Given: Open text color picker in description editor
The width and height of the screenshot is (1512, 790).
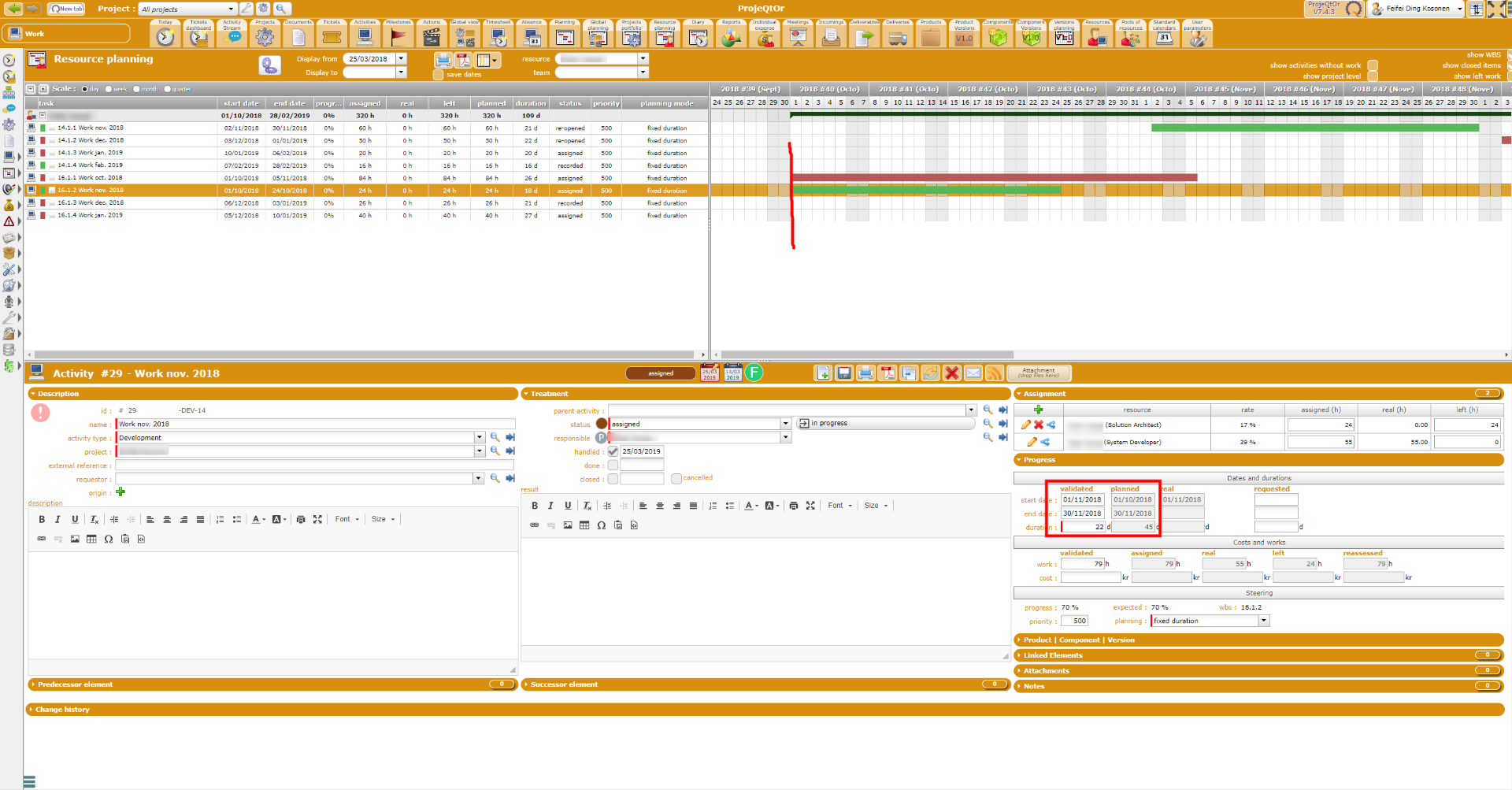Looking at the screenshot, I should 257,519.
